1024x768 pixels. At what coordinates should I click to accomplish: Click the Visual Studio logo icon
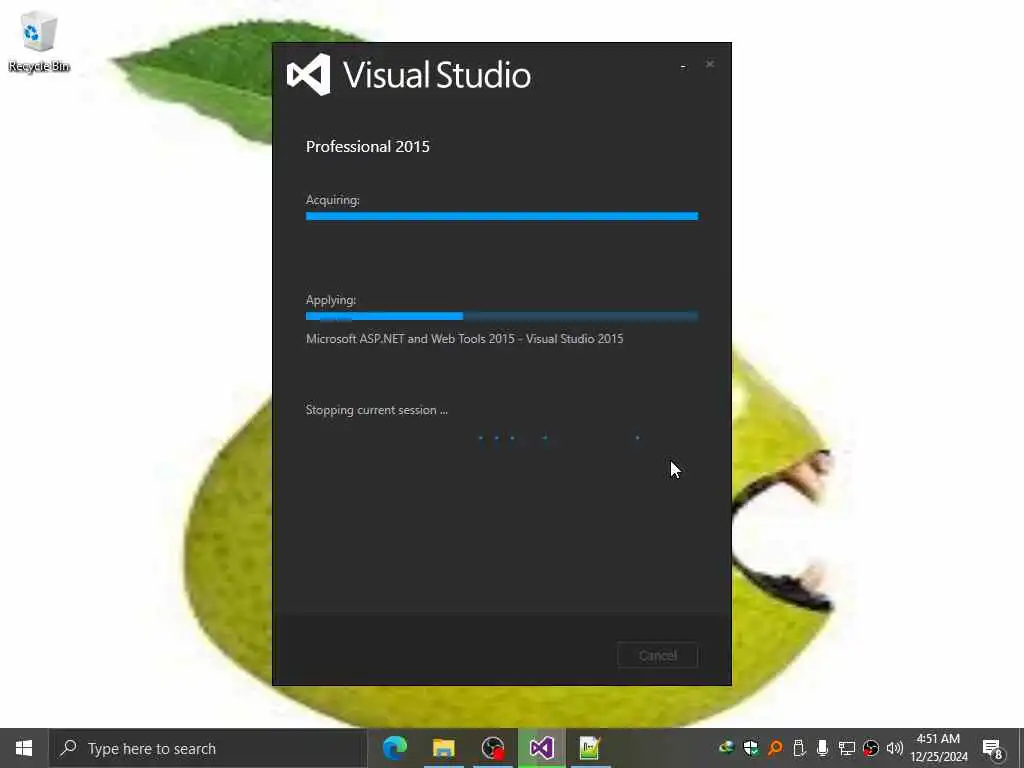pyautogui.click(x=308, y=74)
